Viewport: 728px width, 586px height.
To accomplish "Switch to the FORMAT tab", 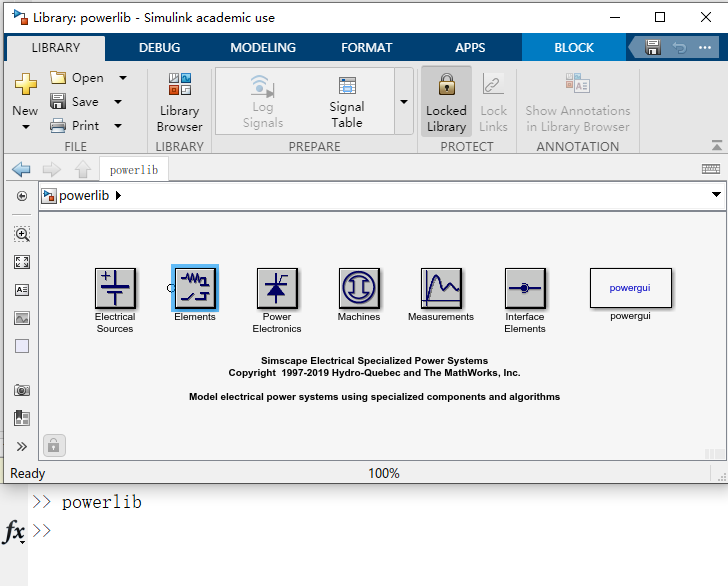I will pos(367,47).
